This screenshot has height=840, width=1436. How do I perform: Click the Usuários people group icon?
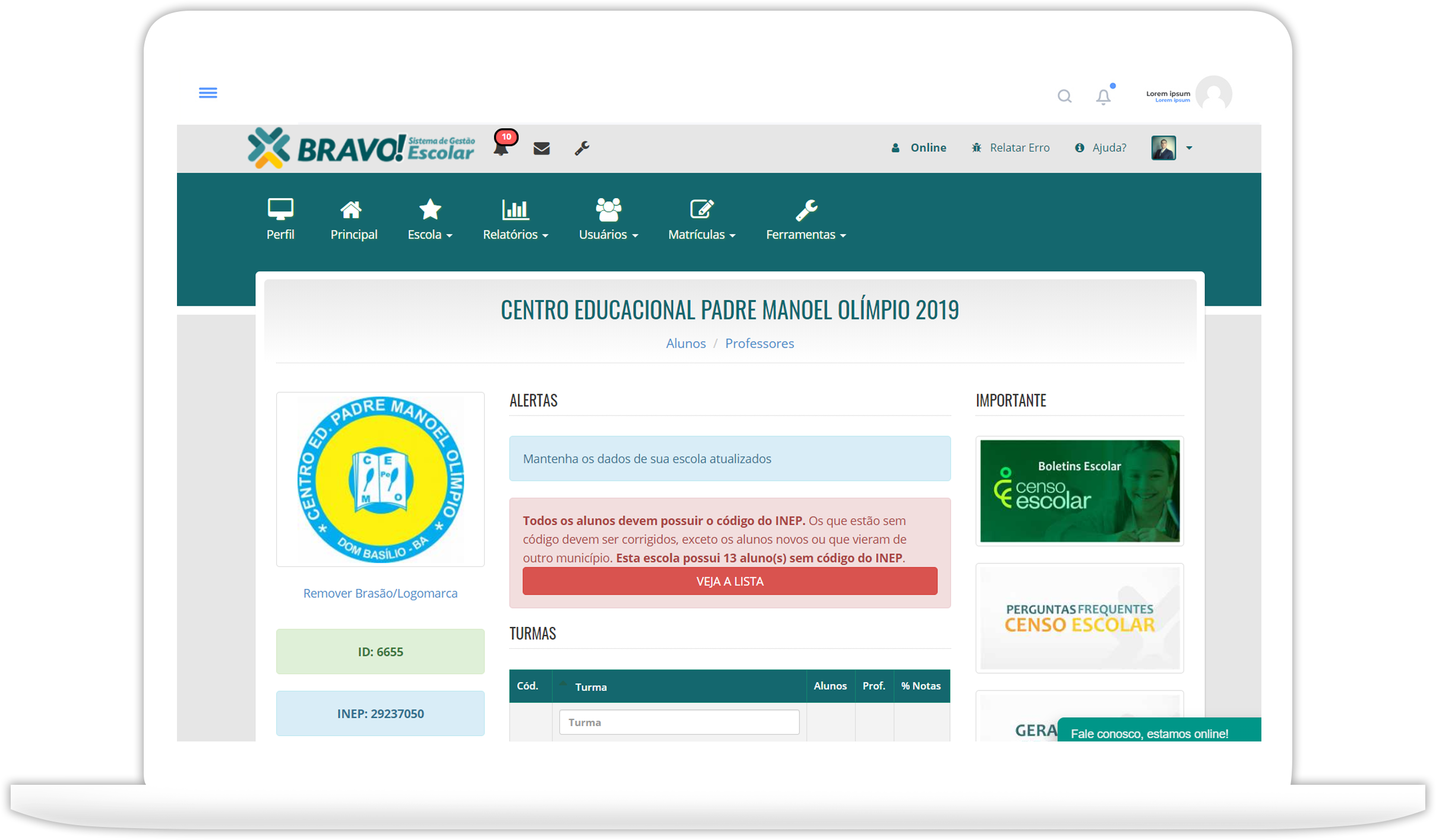click(608, 209)
